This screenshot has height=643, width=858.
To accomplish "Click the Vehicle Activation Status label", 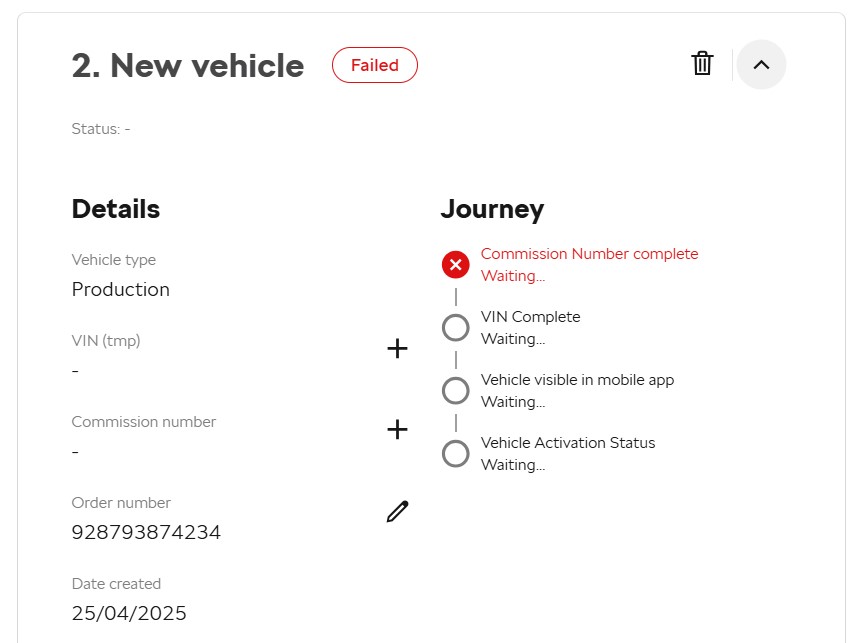I will (x=568, y=443).
